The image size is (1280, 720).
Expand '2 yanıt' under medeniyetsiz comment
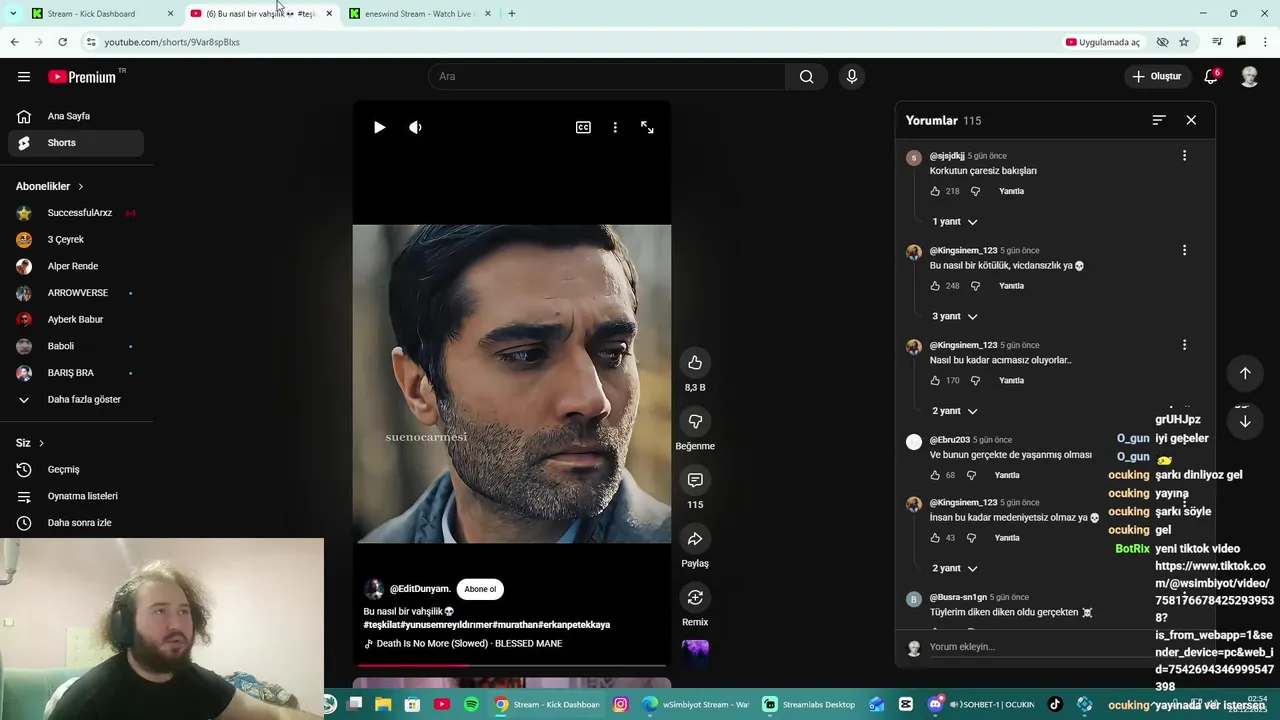click(x=954, y=568)
